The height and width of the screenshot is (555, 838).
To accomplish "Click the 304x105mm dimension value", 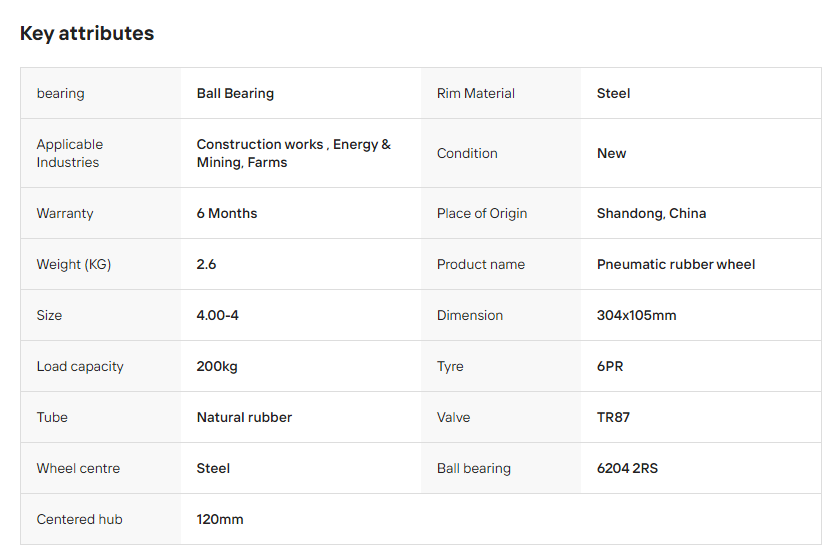I will (x=636, y=315).
